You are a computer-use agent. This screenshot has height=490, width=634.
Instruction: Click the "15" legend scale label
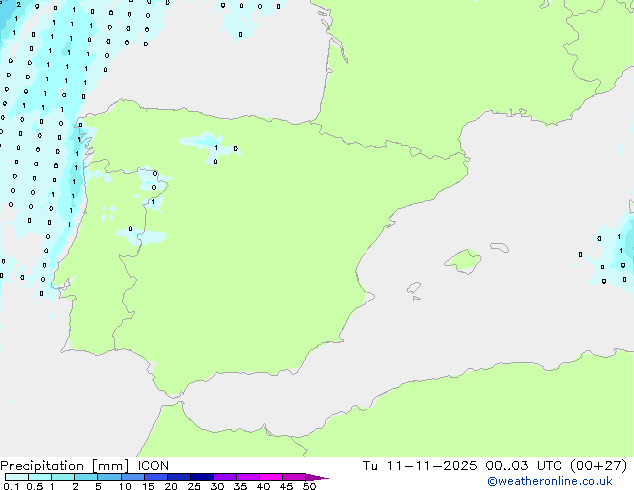[148, 486]
